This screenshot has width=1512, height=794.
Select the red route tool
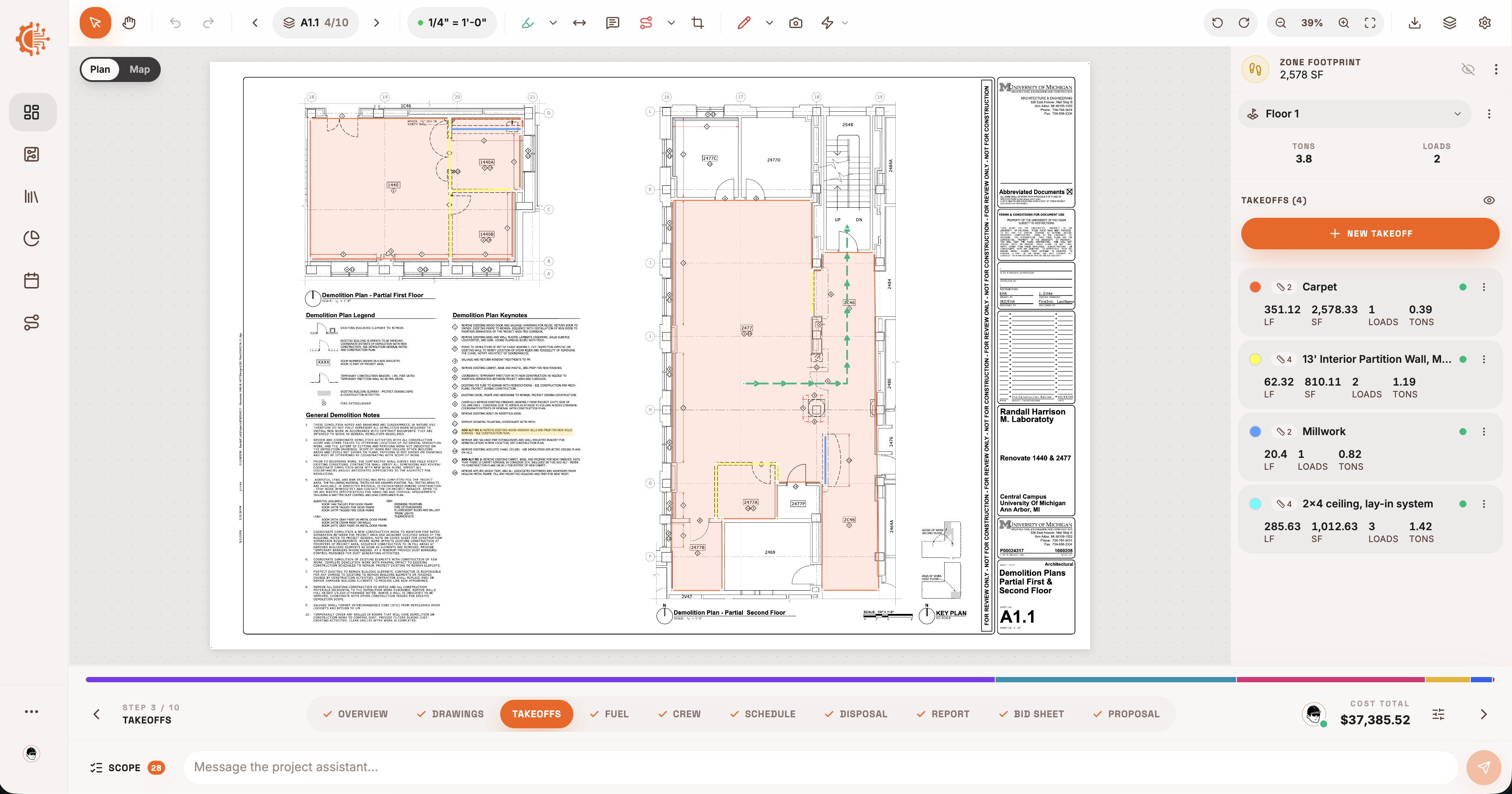pos(646,23)
